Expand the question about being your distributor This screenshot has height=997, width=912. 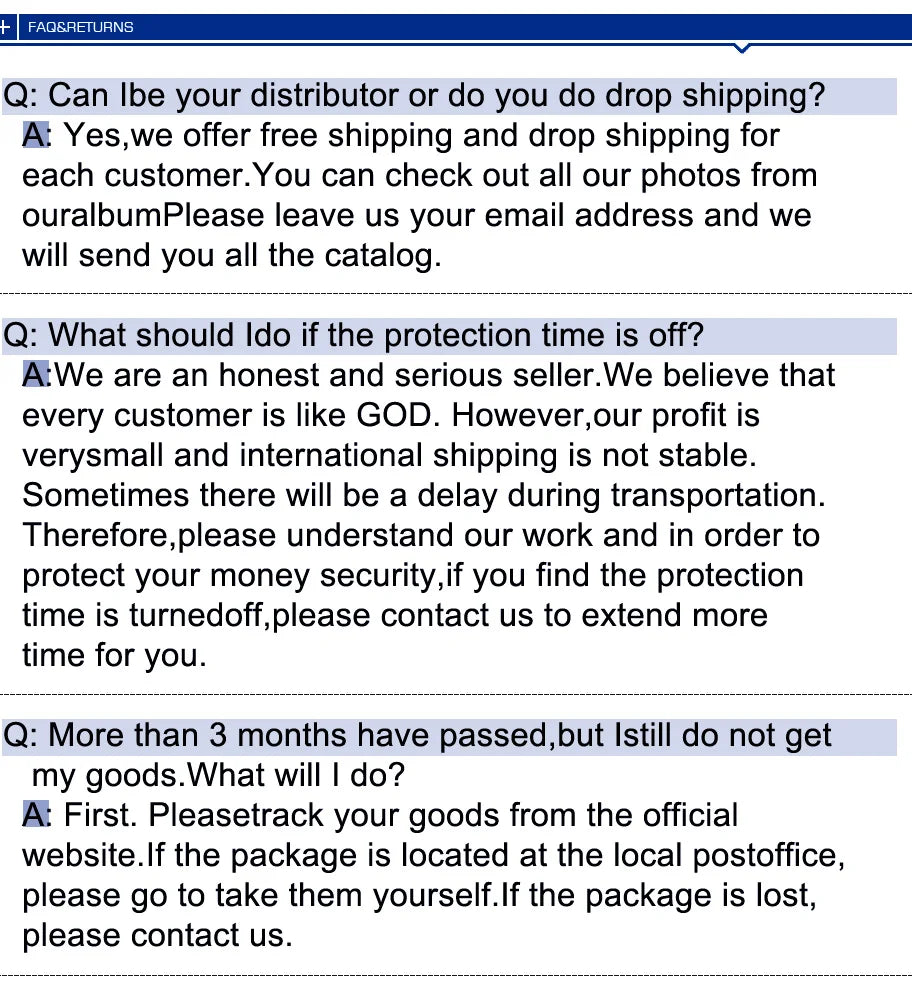[x=415, y=96]
